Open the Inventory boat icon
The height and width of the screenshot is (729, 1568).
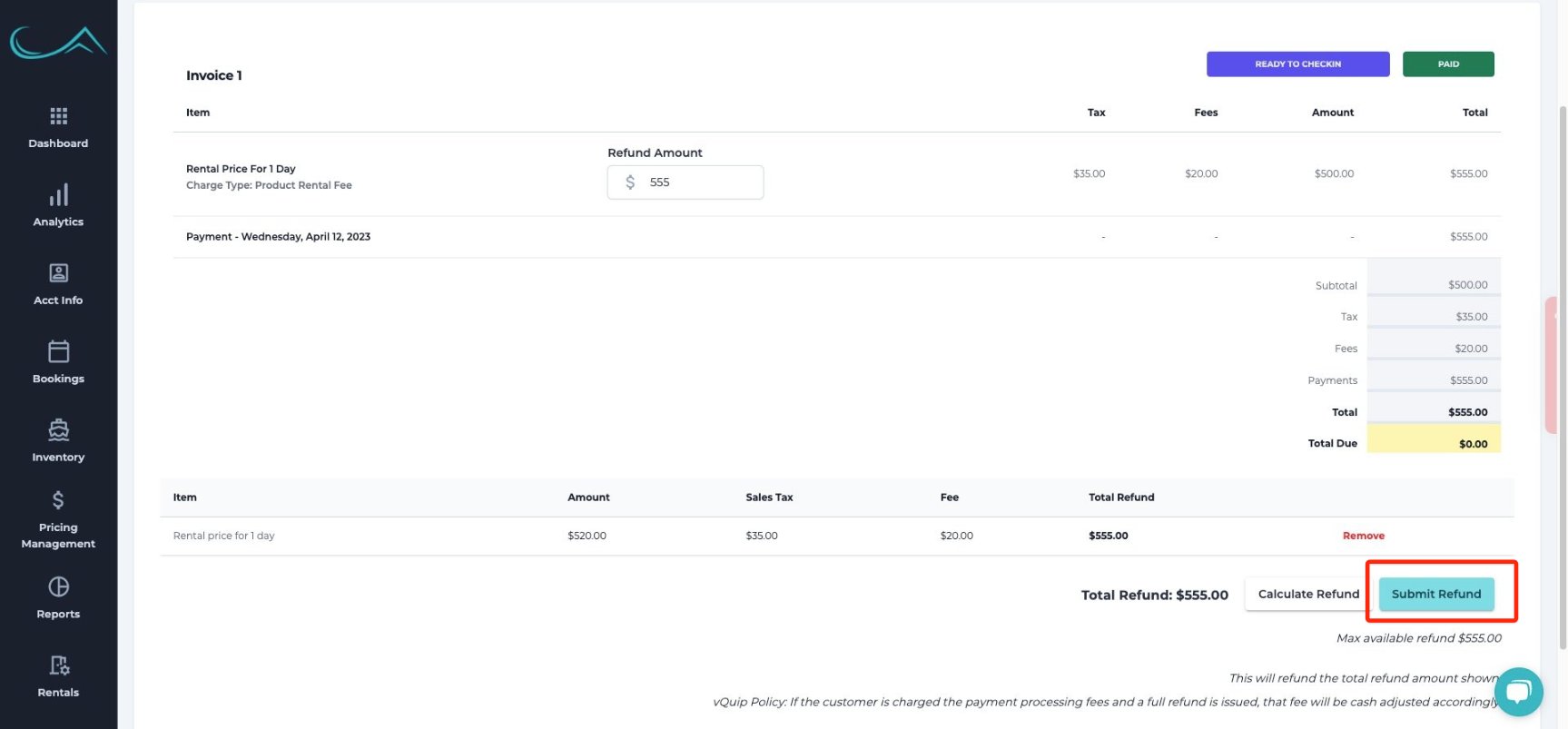tap(58, 430)
